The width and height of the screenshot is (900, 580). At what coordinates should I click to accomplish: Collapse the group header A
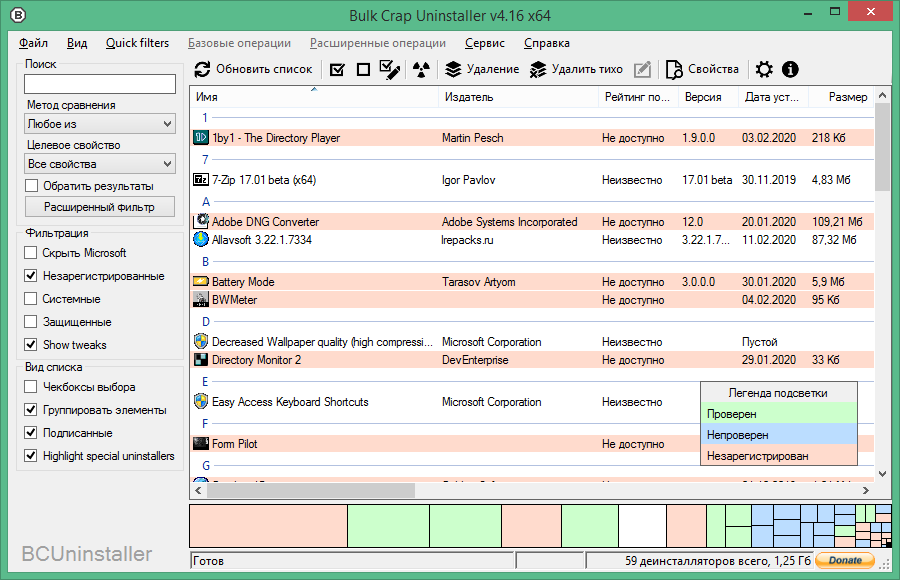[x=206, y=202]
